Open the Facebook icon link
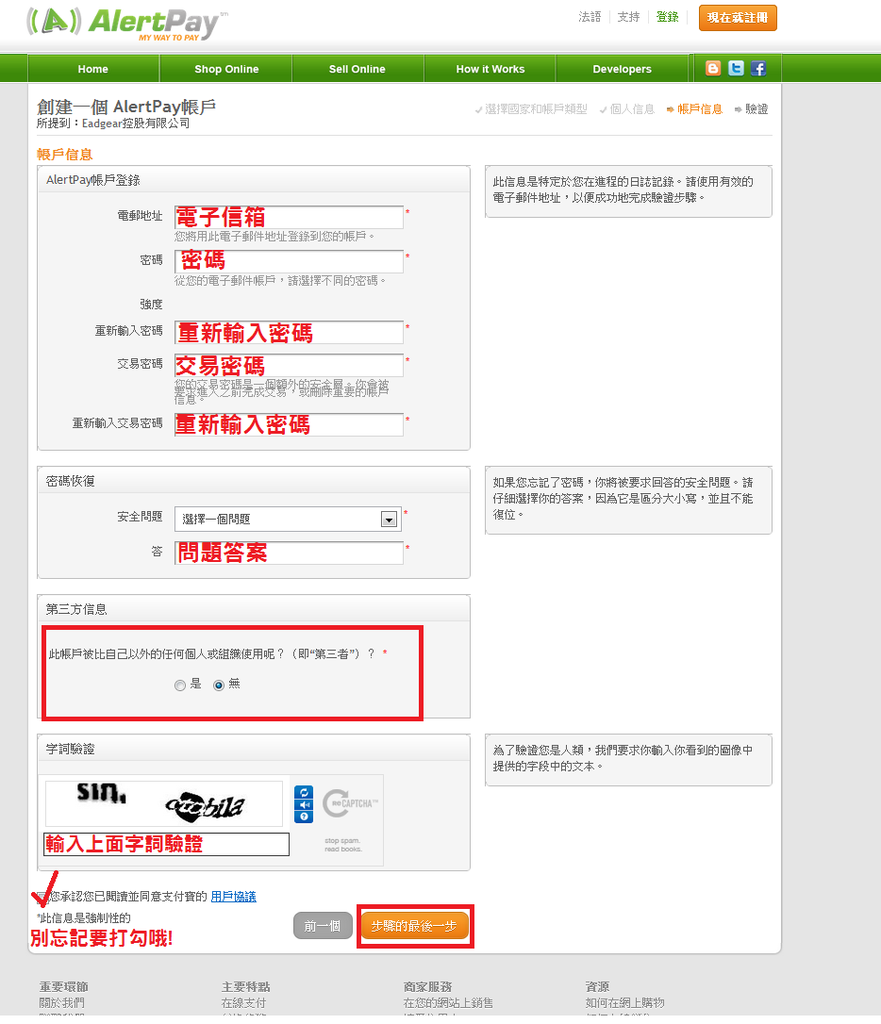The width and height of the screenshot is (881, 1024). 758,69
